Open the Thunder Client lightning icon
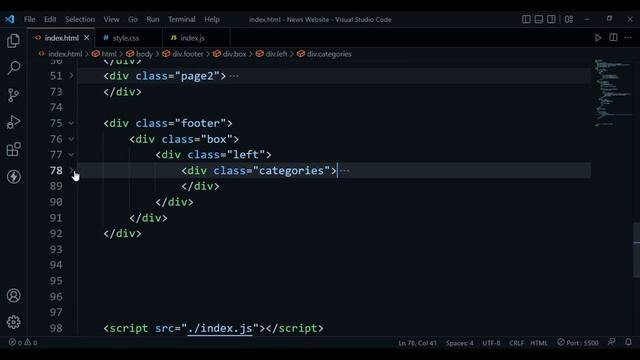 pos(13,177)
